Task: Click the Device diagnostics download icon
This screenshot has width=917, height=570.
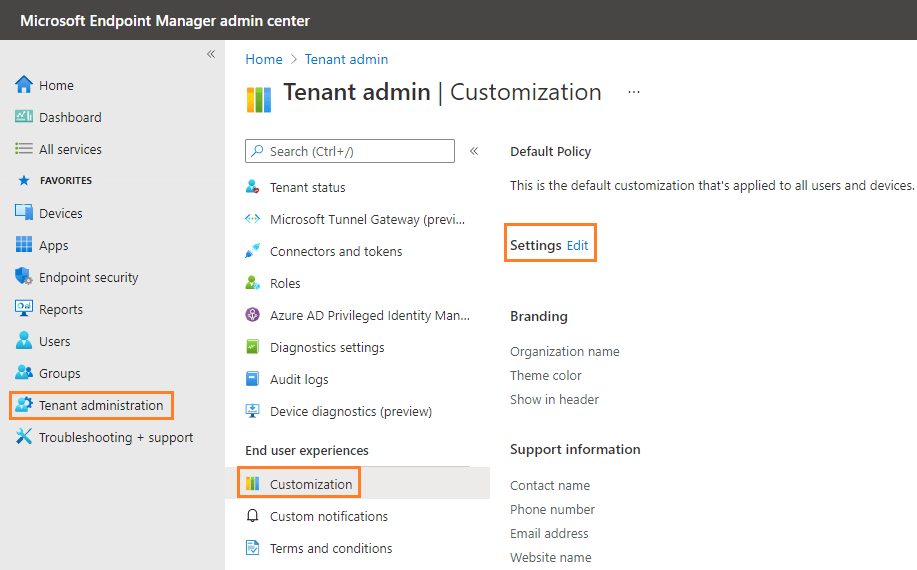Action: (x=252, y=411)
